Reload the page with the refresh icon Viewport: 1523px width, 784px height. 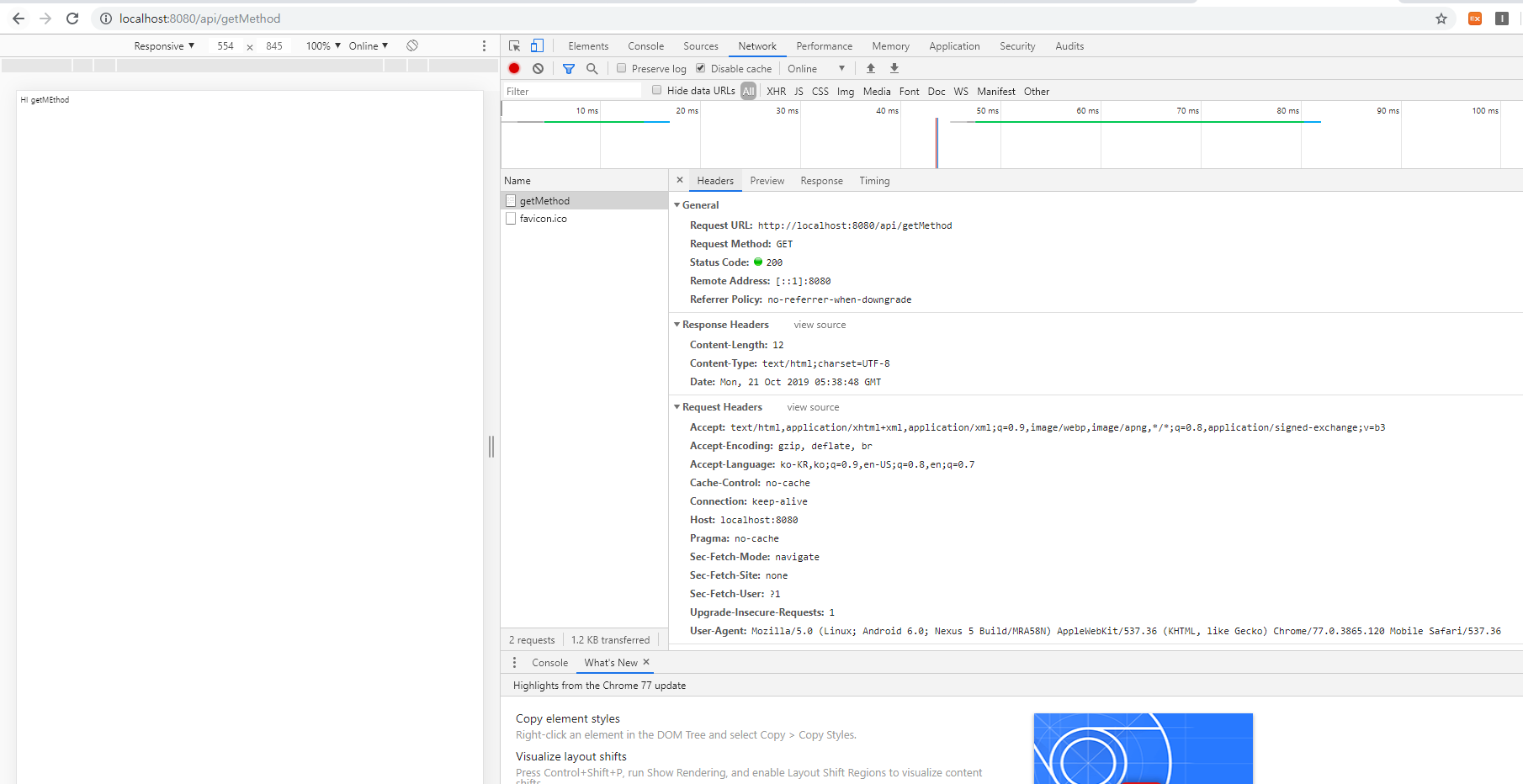[x=72, y=19]
